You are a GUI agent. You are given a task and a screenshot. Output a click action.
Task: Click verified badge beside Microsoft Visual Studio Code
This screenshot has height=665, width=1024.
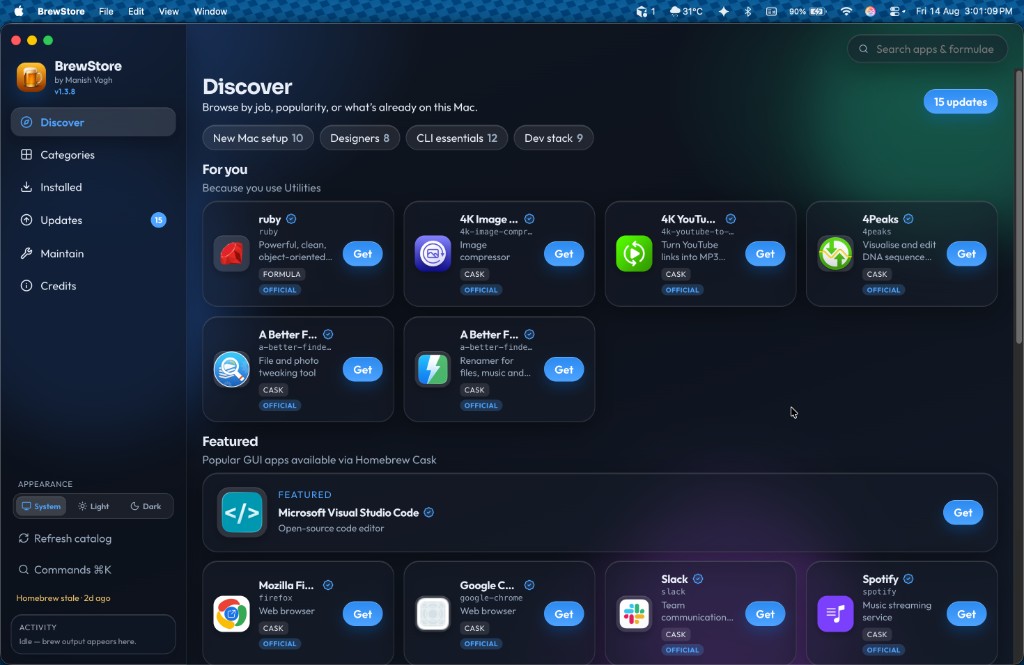429,513
